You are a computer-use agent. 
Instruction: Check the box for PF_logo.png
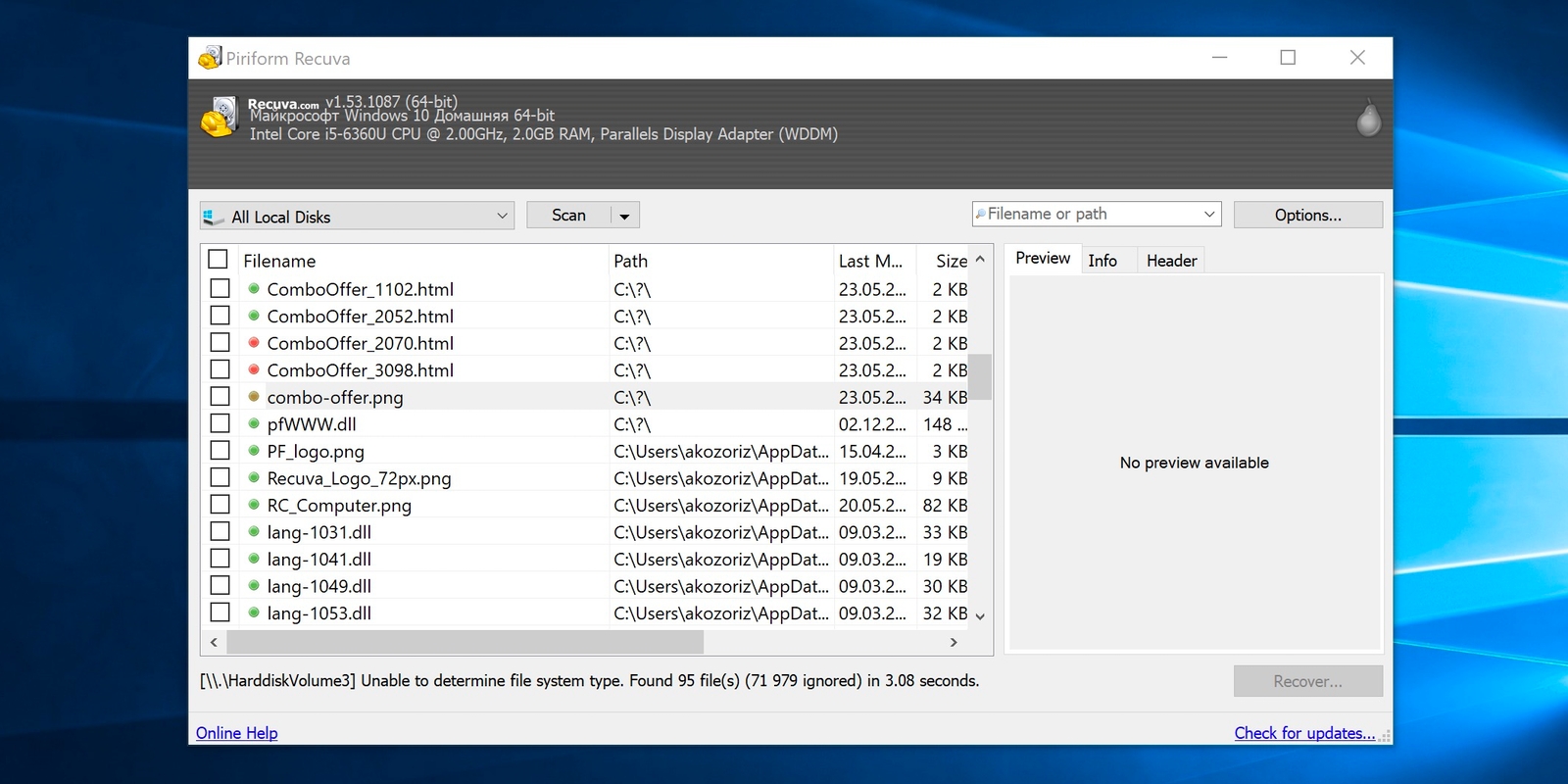pos(220,450)
